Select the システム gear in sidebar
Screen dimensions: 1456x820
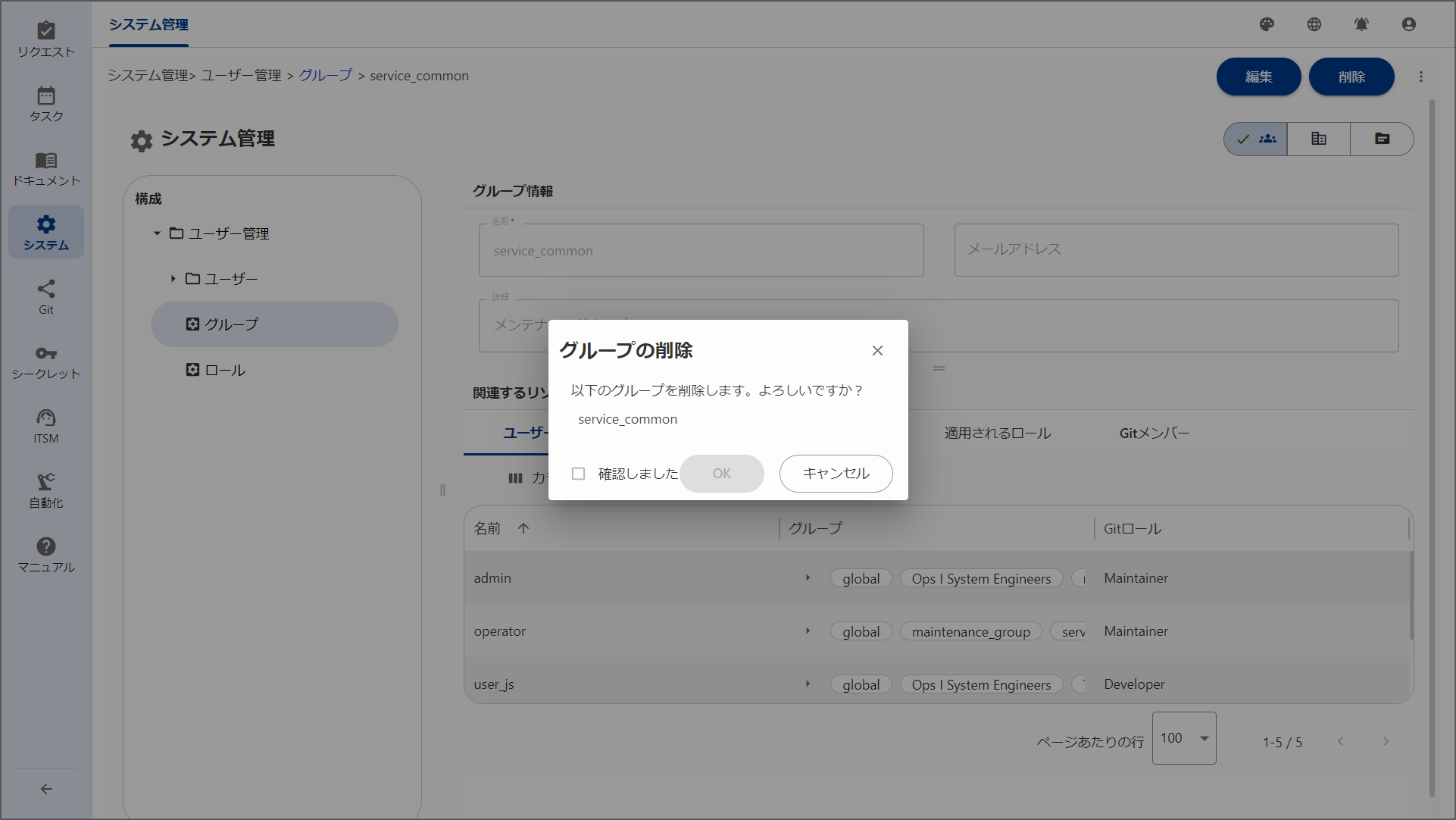[x=46, y=224]
